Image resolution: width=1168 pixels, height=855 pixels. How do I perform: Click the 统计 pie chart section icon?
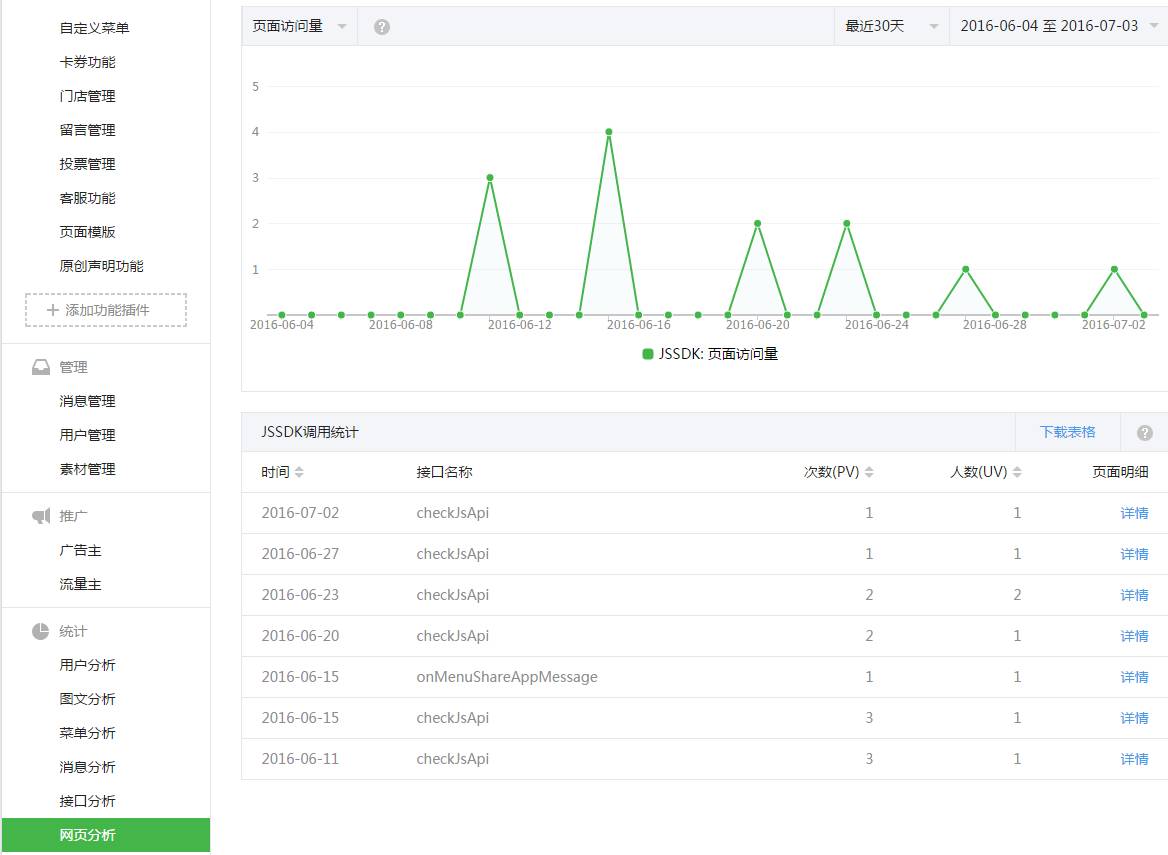(x=40, y=631)
